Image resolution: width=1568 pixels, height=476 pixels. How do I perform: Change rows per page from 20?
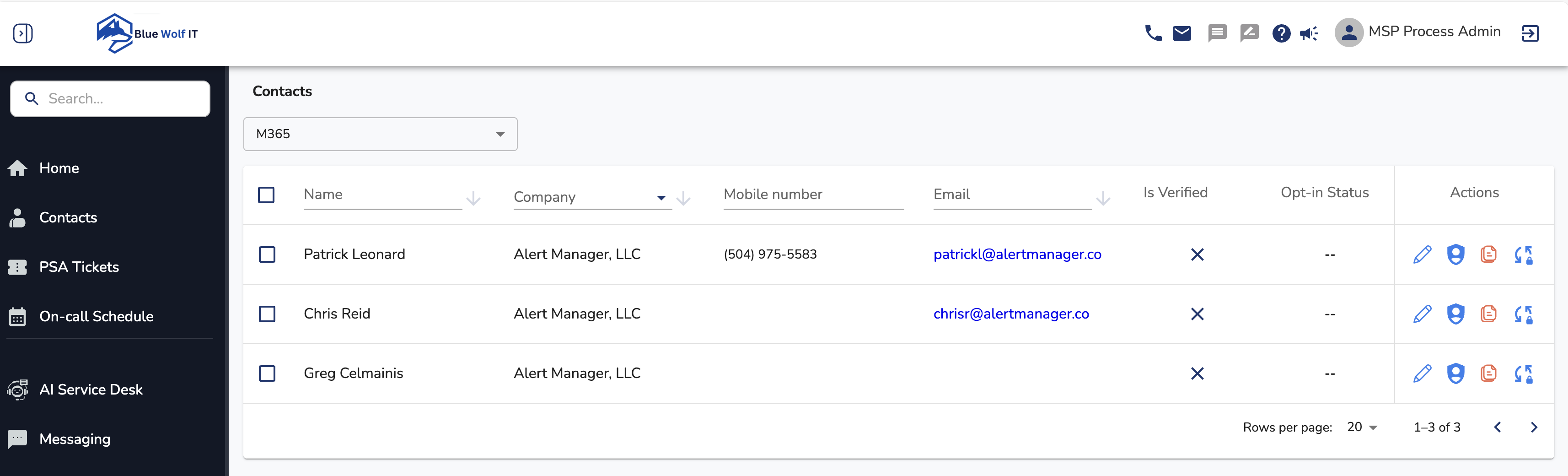pyautogui.click(x=1362, y=427)
